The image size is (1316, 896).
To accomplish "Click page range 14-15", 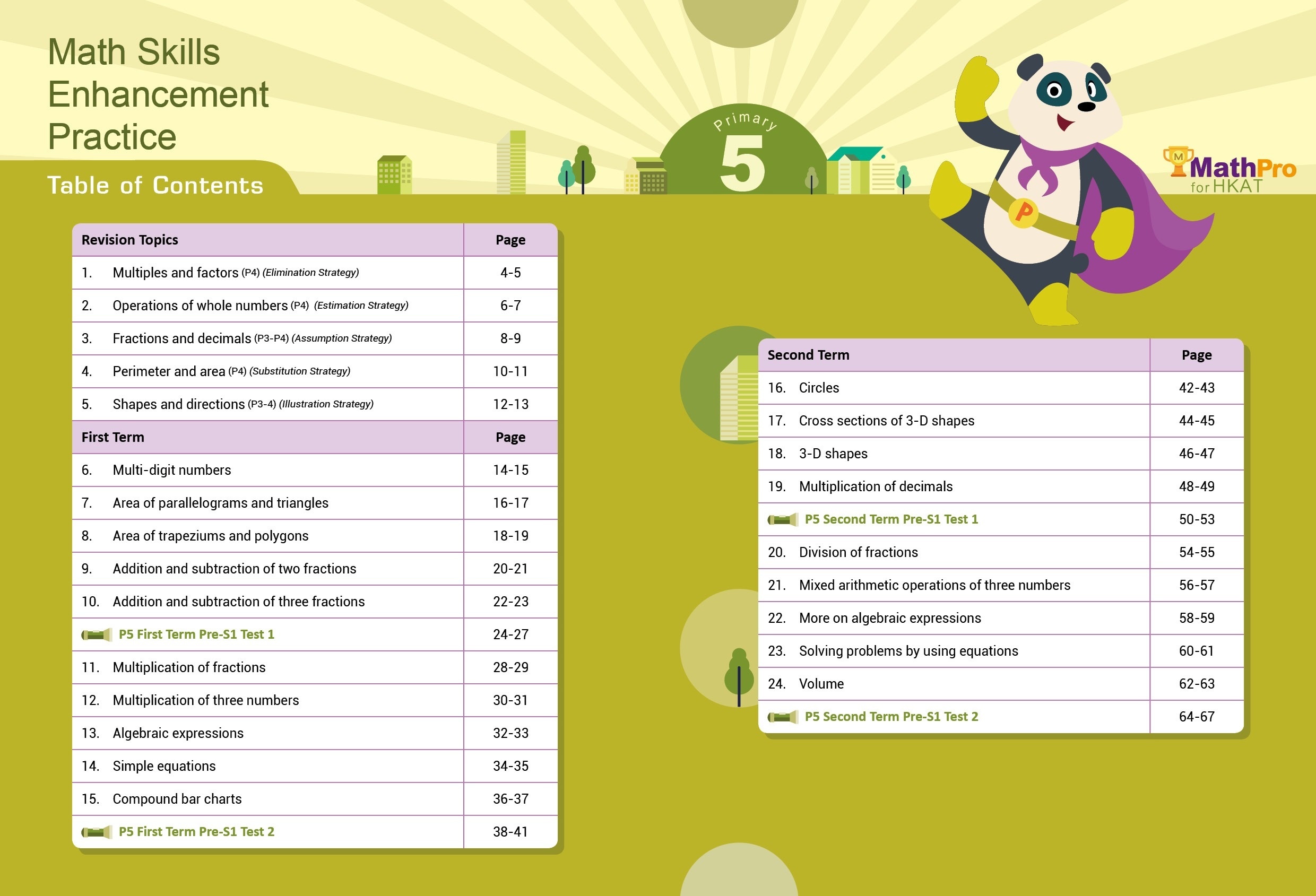I will (x=510, y=470).
